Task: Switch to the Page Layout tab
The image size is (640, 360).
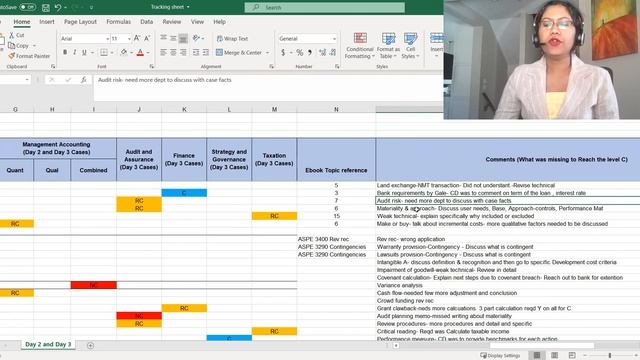Action: coord(80,22)
